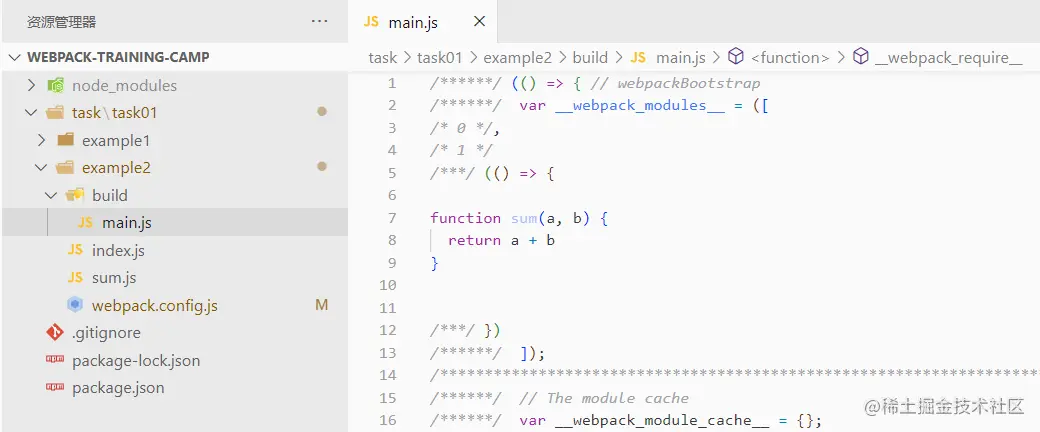This screenshot has width=1040, height=432.
Task: Click the task\task01 open folder icon
Action: click(54, 113)
